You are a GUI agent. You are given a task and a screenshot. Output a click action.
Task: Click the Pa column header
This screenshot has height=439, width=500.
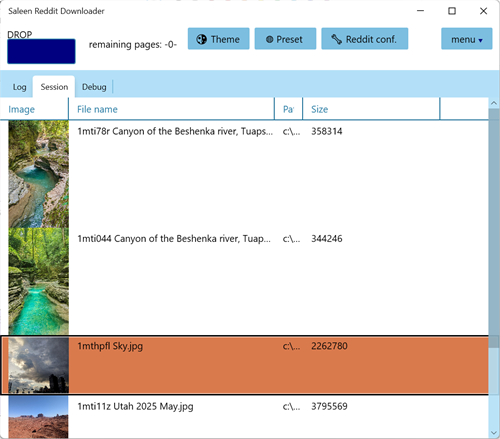[x=288, y=109]
